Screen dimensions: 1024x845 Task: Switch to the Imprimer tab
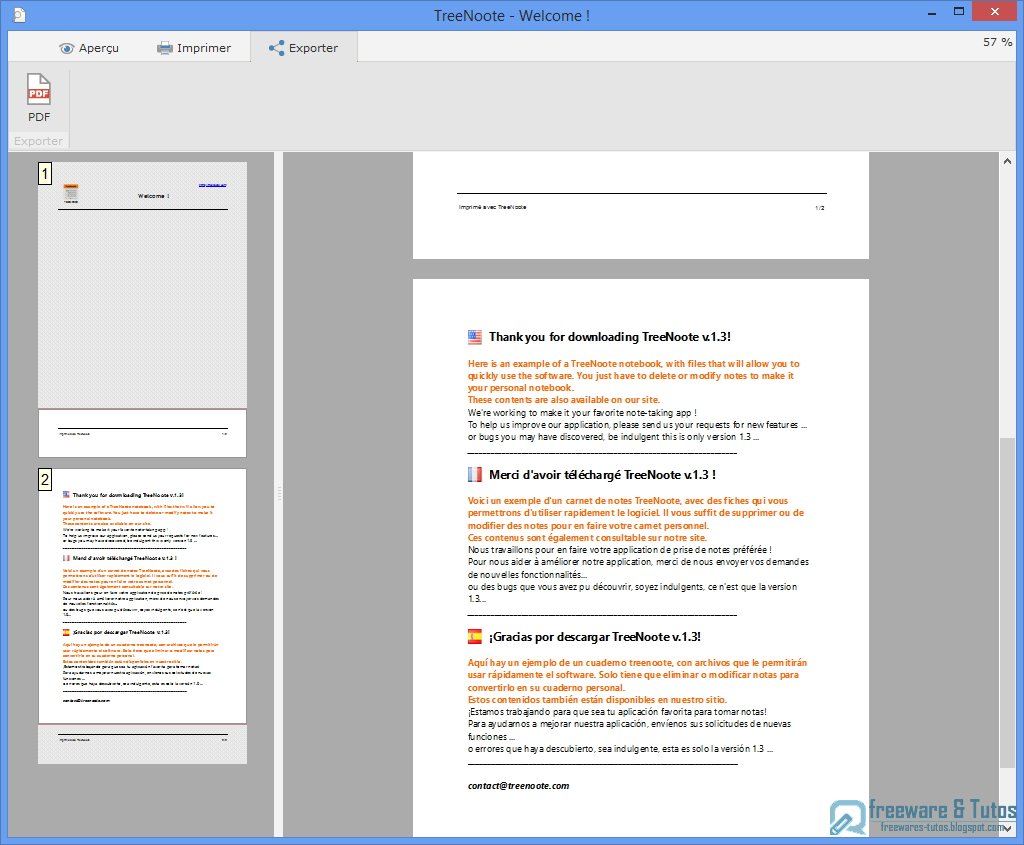point(194,48)
